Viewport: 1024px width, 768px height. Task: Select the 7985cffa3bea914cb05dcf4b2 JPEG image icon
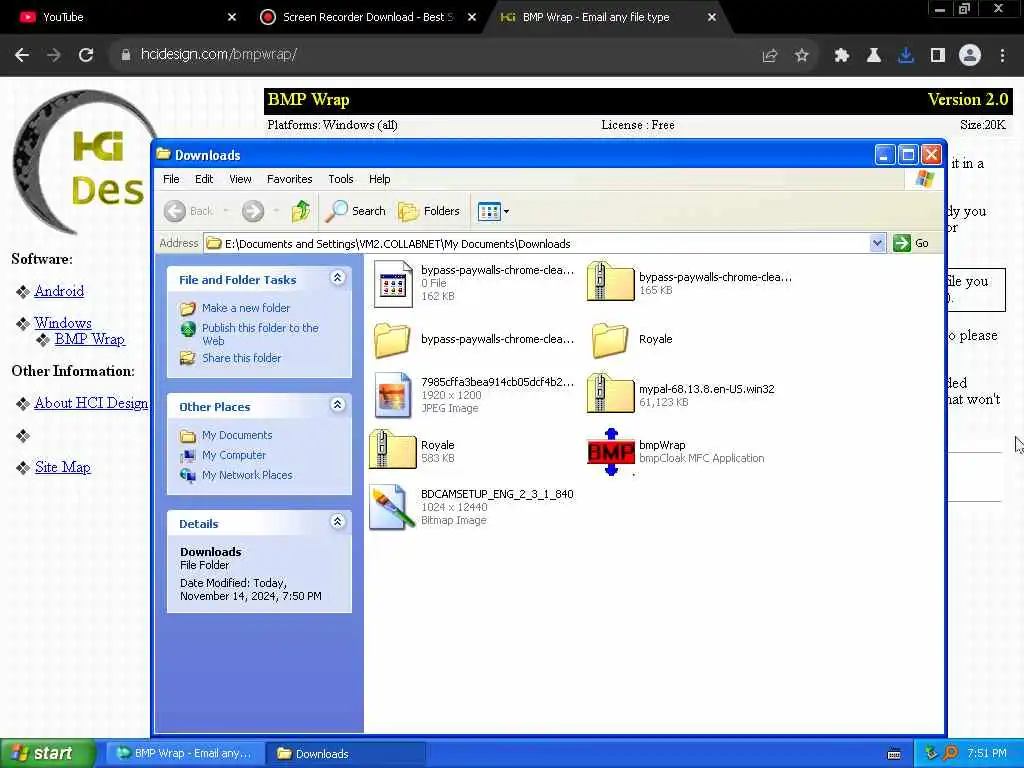[x=392, y=395]
